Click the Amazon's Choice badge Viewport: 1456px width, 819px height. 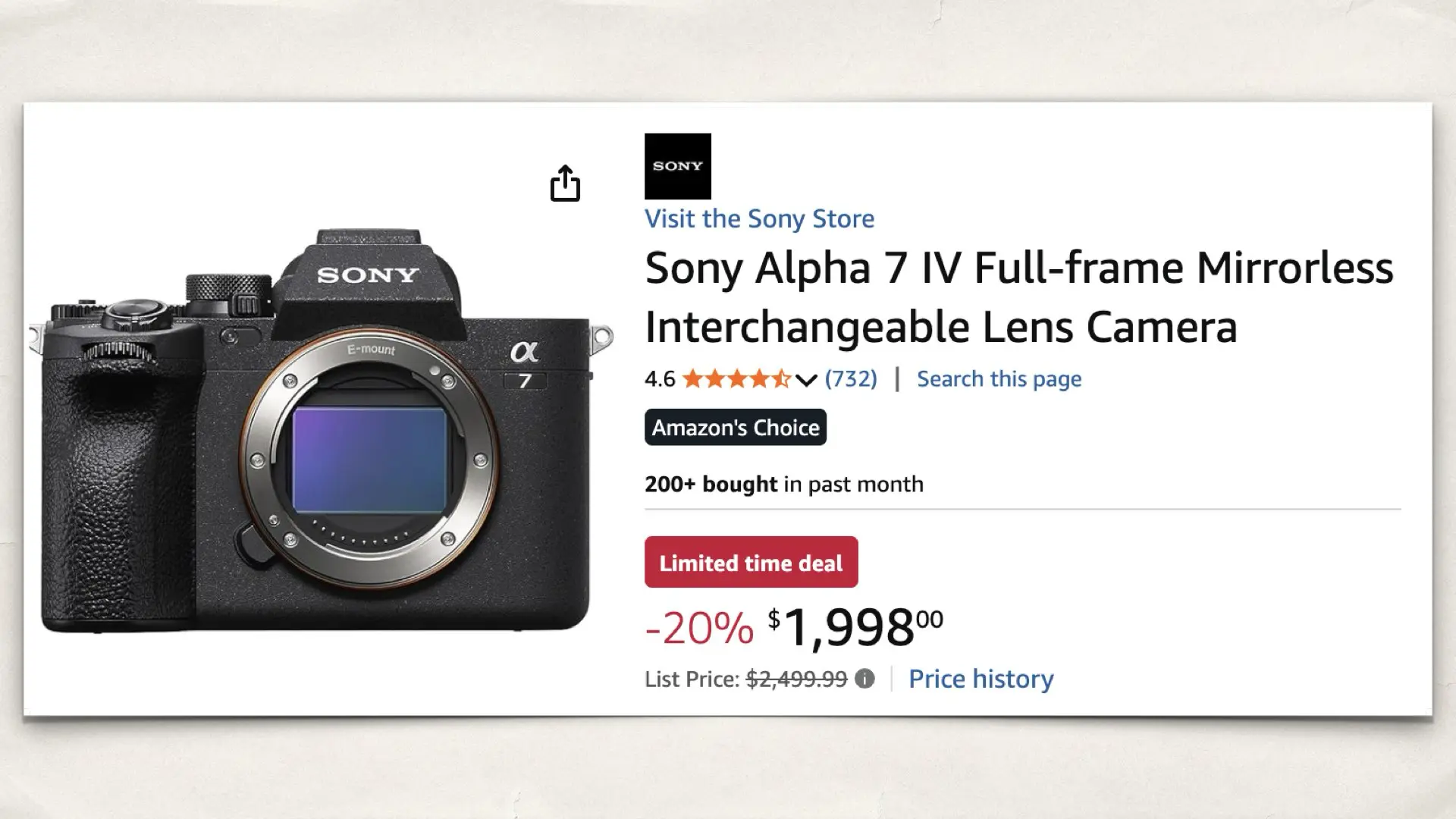point(734,427)
